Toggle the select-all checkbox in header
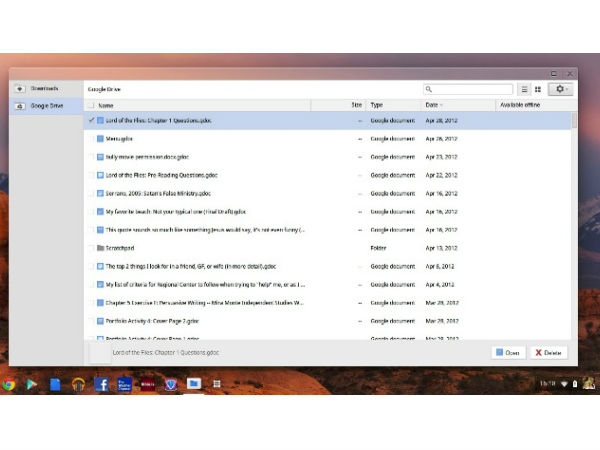 tap(91, 105)
